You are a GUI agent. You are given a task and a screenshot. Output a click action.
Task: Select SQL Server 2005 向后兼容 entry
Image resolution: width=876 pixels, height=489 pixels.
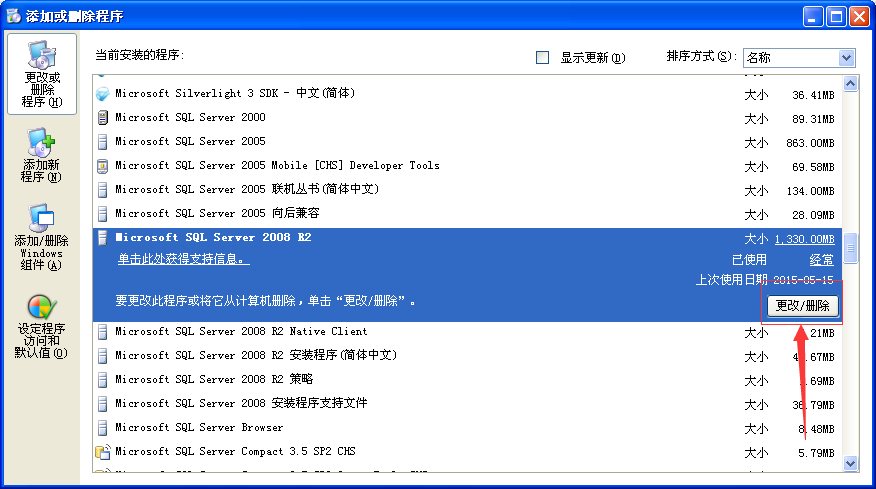[x=217, y=213]
